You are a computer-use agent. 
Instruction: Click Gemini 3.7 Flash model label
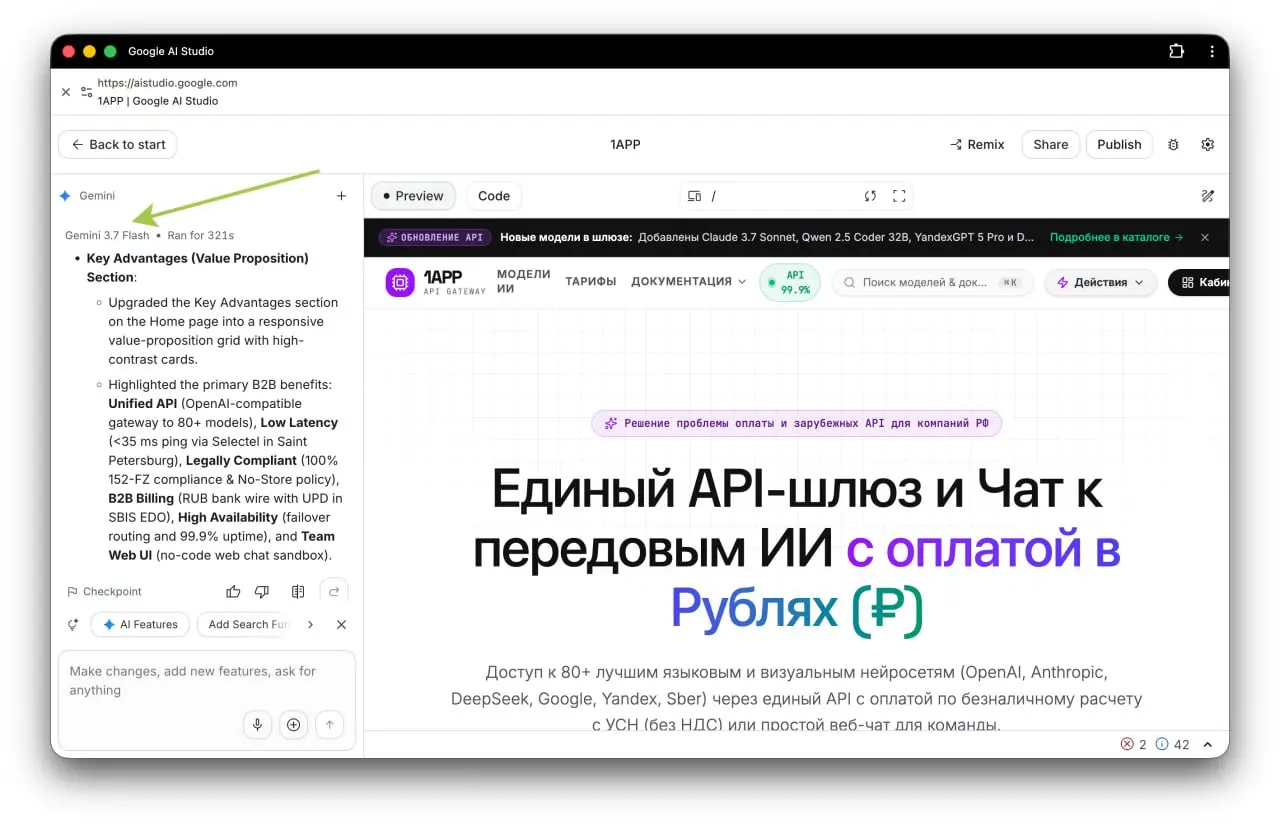coord(107,235)
